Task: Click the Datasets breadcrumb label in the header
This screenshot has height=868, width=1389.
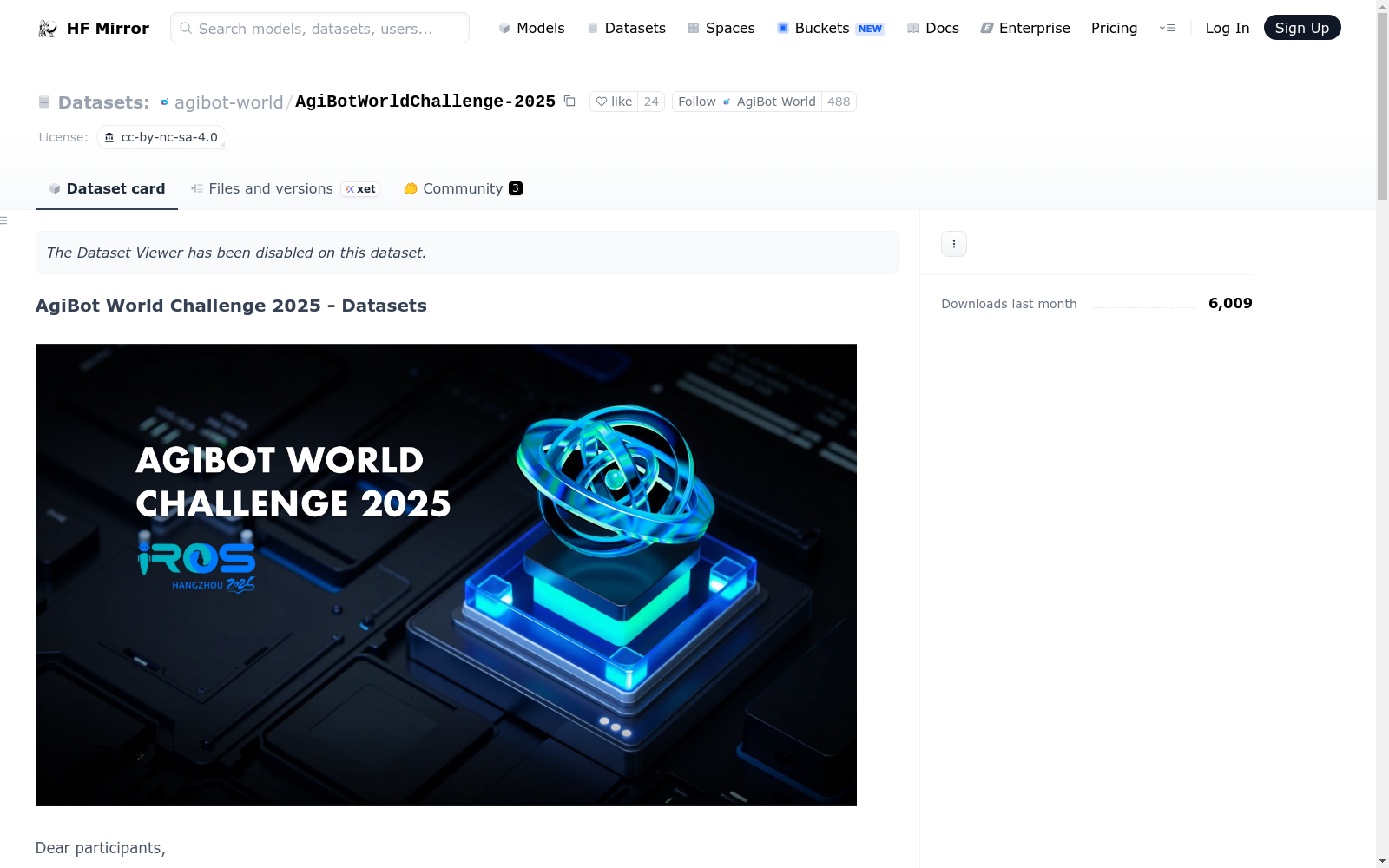Action: [103, 102]
